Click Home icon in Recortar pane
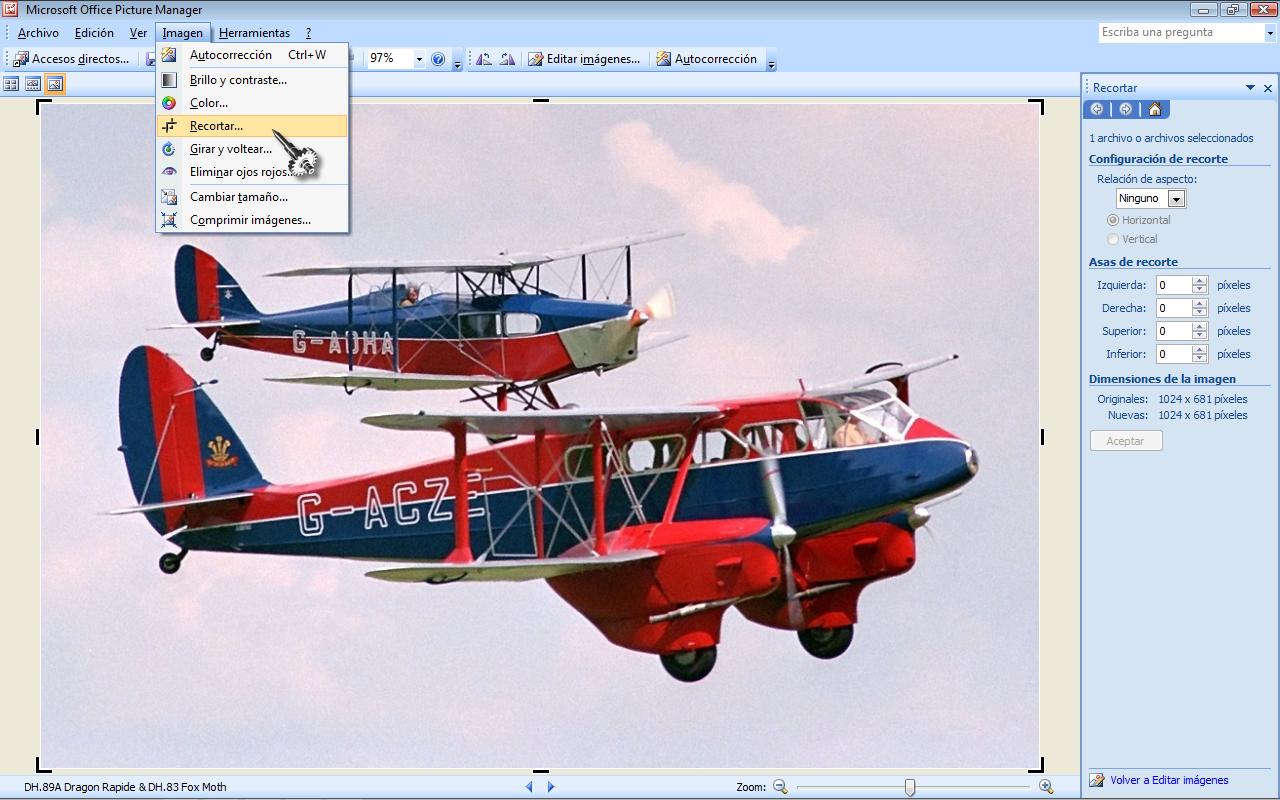 click(1154, 109)
